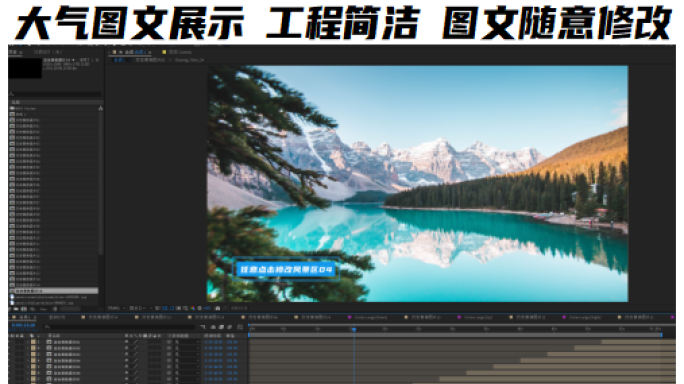Screen dimensions: 684x384
Task: Open the Project panel color depth setting
Action: [43, 309]
